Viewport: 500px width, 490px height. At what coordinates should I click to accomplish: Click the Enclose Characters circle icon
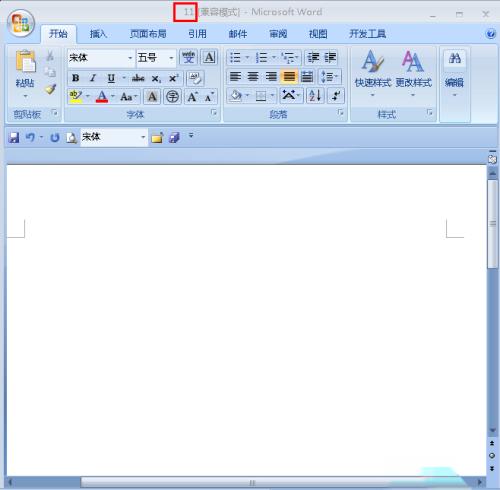[x=172, y=97]
